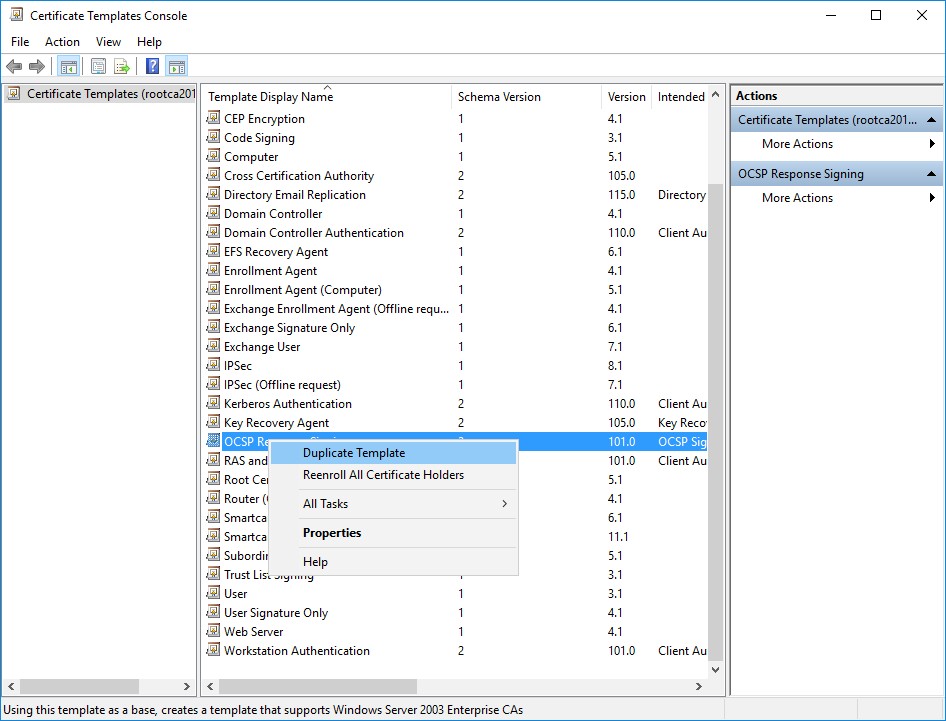The height and width of the screenshot is (721, 946).
Task: Click the EFS Recovery Agent template icon
Action: coord(213,251)
